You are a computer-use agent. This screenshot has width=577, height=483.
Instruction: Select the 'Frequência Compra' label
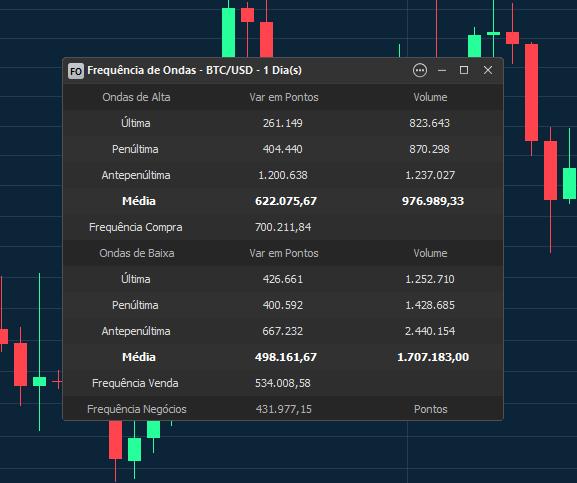tap(136, 227)
